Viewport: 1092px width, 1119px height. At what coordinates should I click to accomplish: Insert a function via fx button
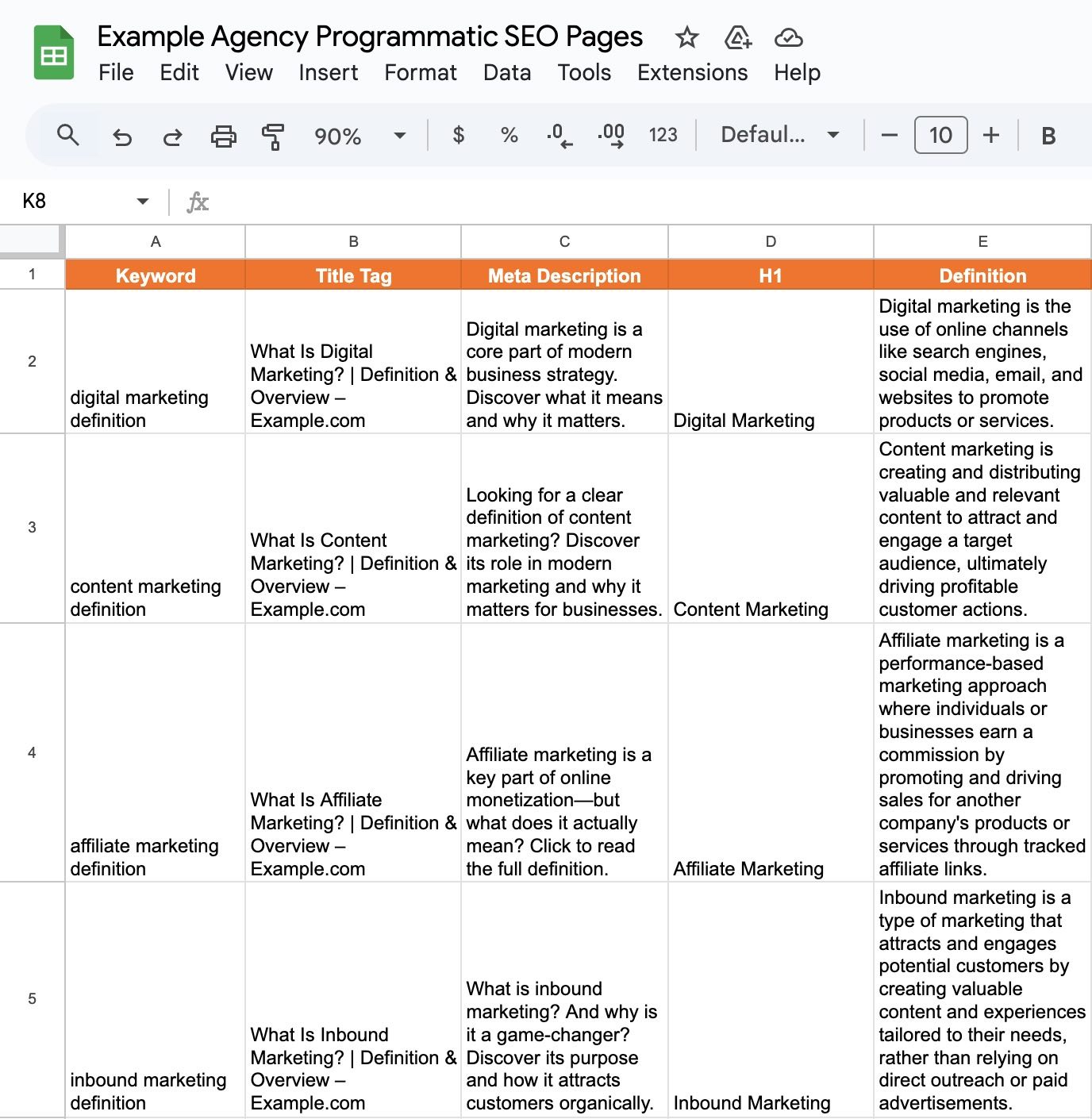[x=198, y=202]
